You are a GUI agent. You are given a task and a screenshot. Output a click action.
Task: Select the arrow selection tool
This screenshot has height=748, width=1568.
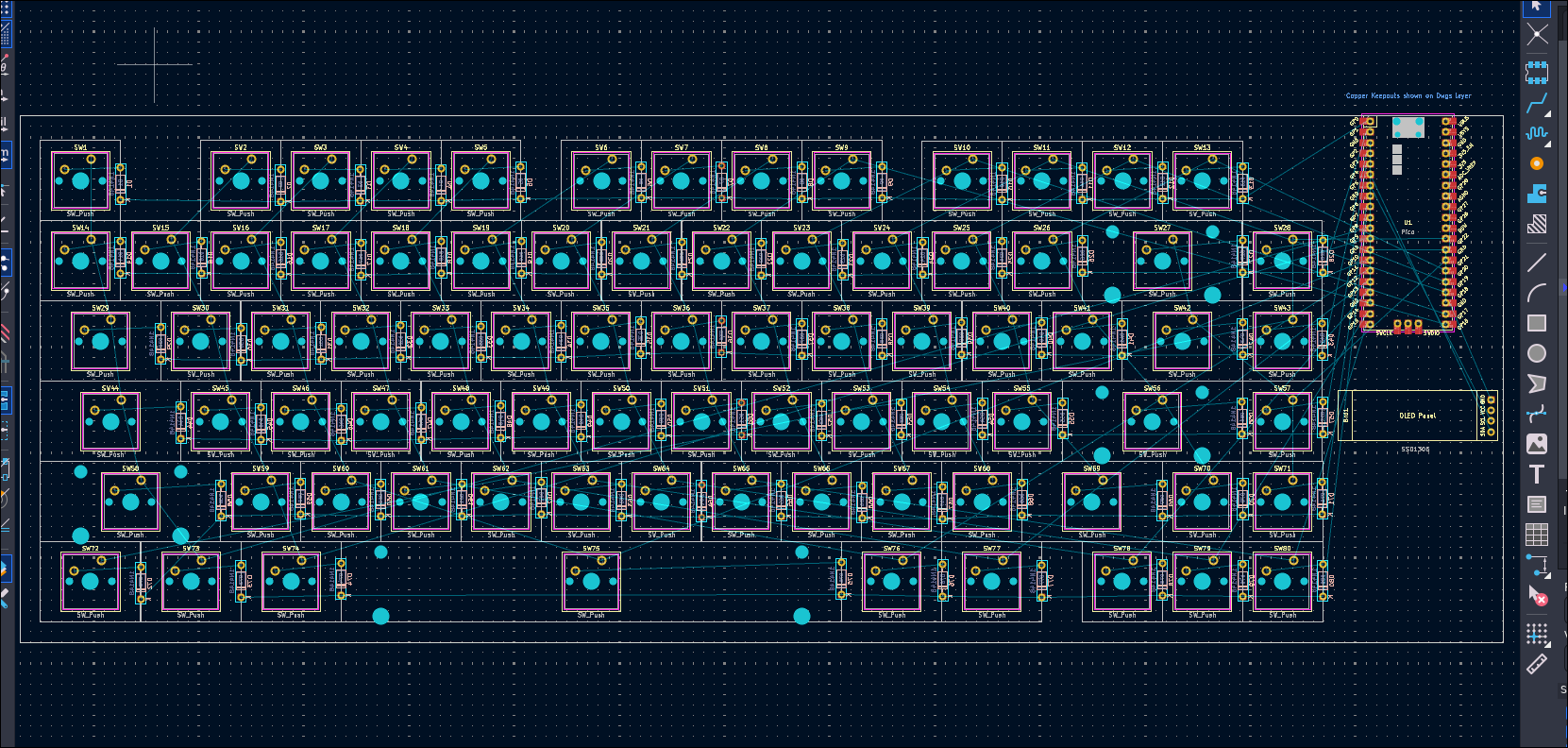point(1537,7)
